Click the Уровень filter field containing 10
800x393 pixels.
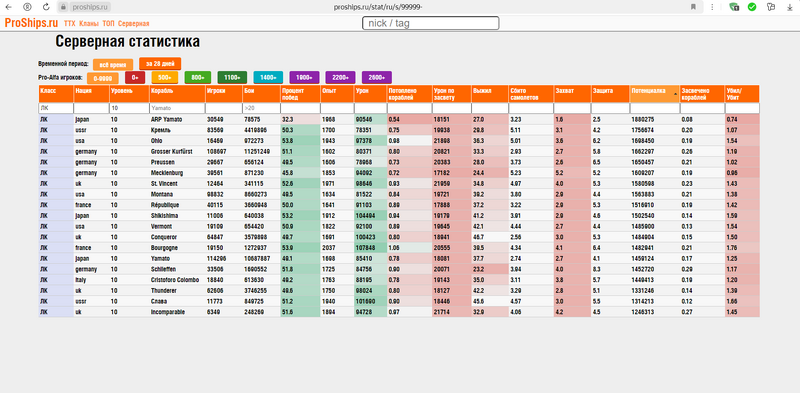point(129,108)
